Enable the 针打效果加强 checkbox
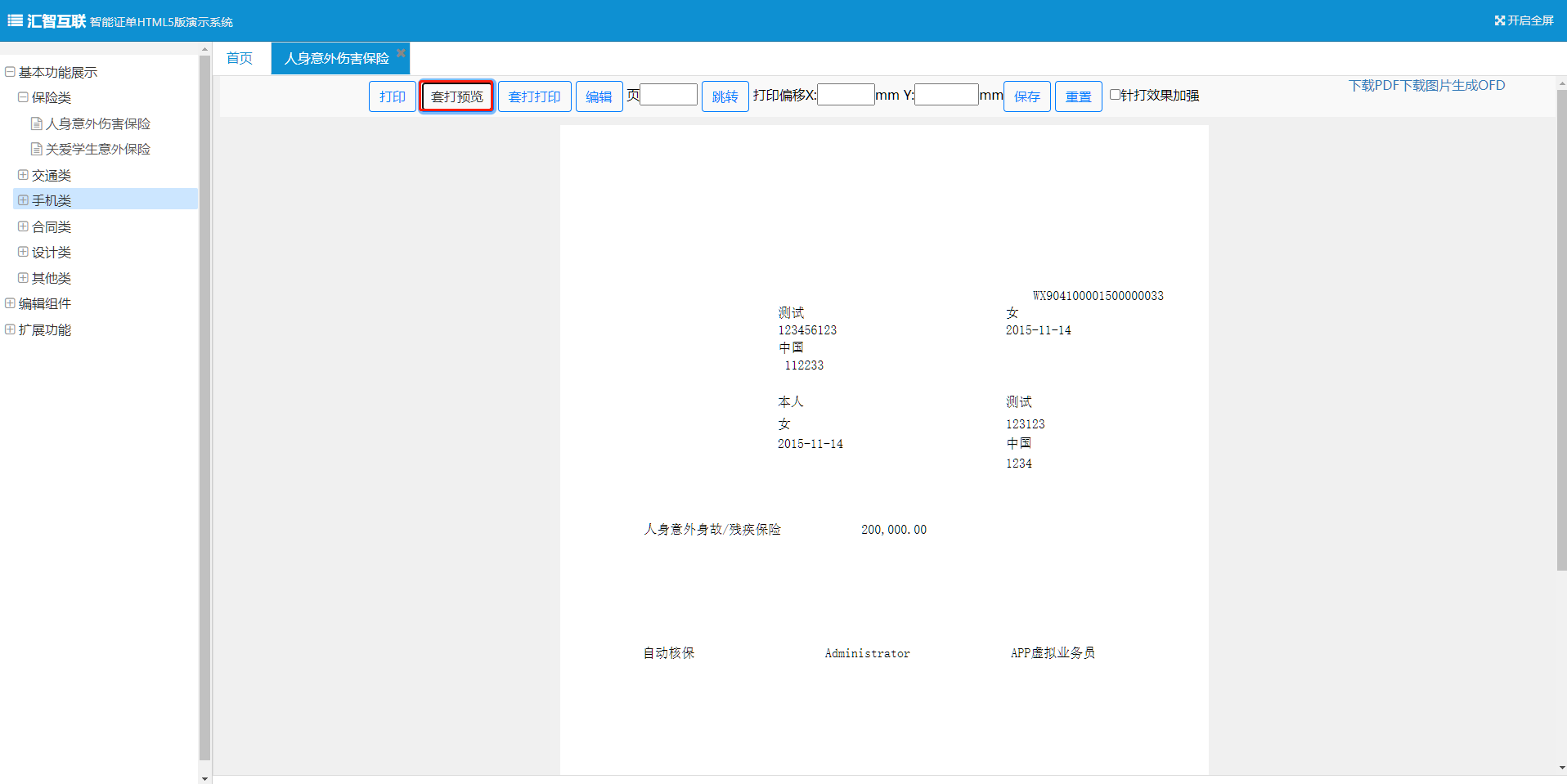The image size is (1567, 784). (1115, 95)
